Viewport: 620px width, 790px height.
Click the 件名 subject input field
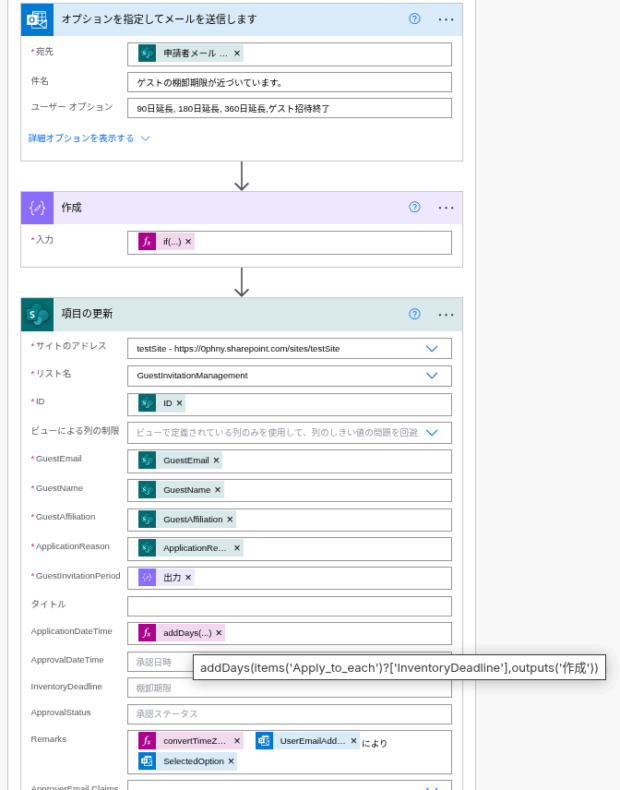tap(289, 82)
